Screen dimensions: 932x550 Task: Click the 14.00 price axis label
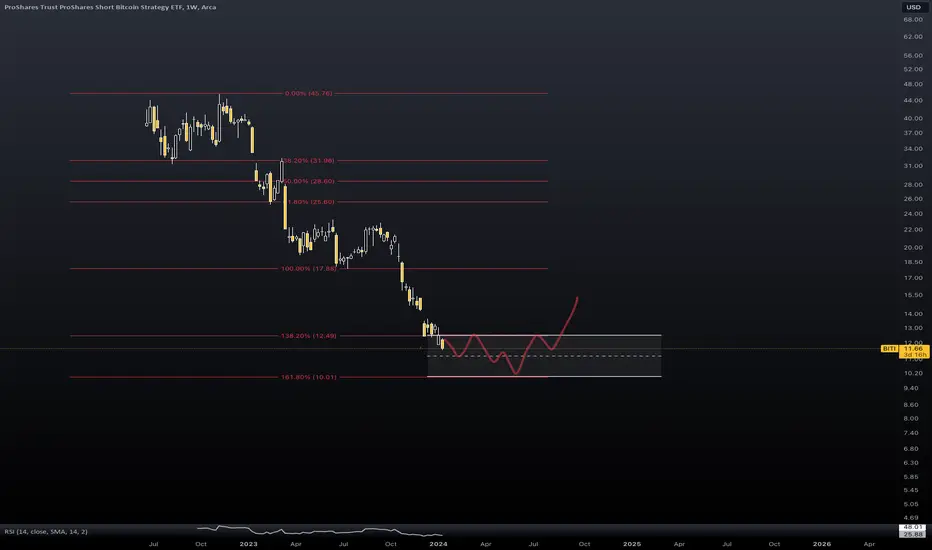coord(913,314)
